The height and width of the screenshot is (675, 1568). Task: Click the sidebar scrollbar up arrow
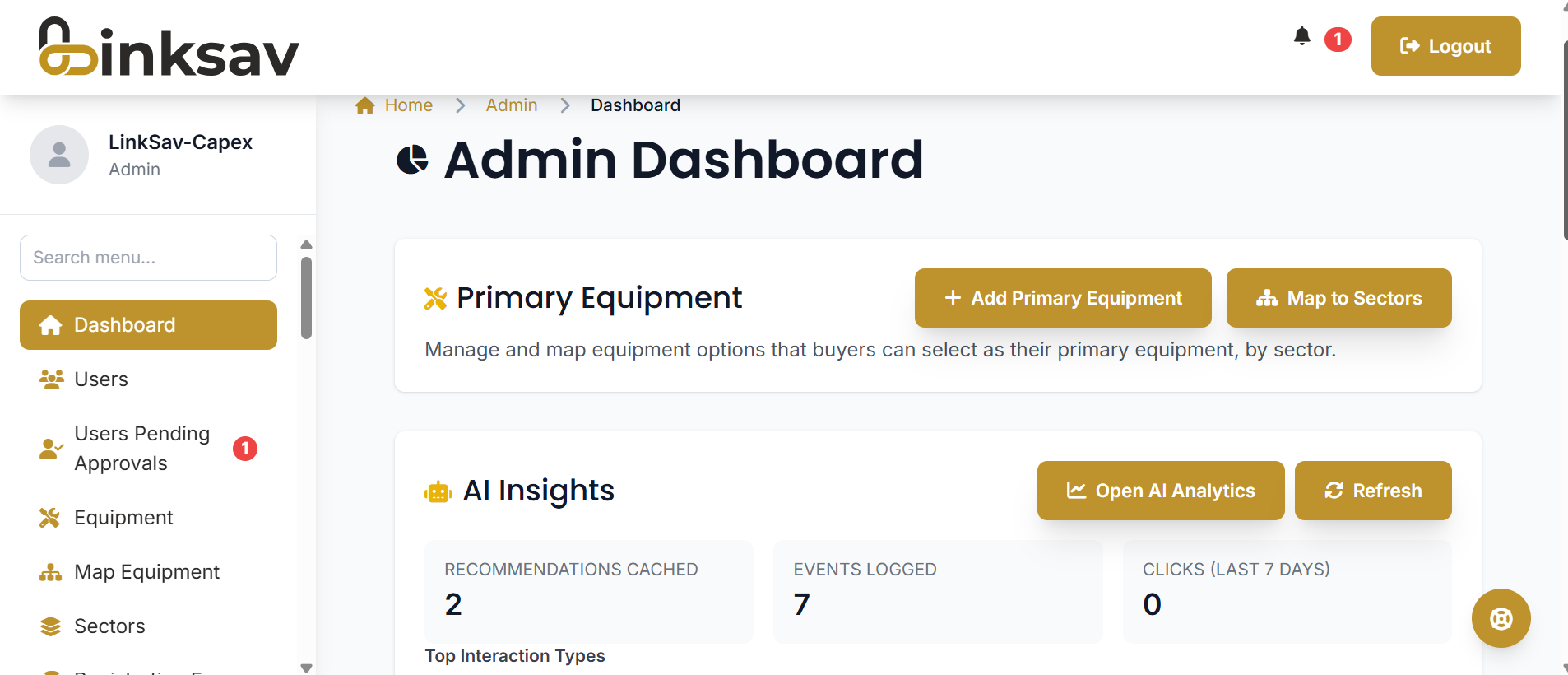(306, 244)
